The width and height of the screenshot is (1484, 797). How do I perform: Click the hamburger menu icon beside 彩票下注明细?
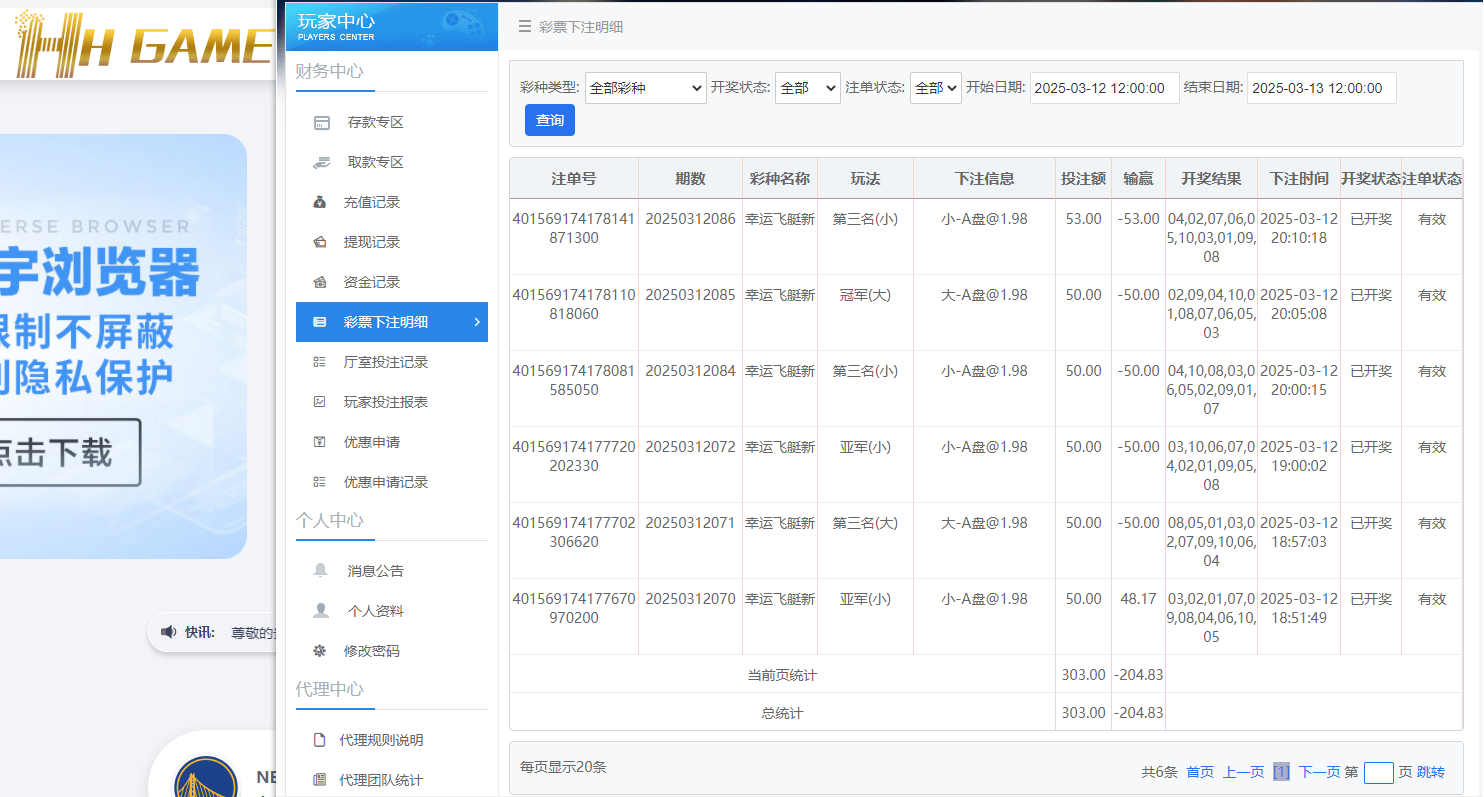[525, 27]
